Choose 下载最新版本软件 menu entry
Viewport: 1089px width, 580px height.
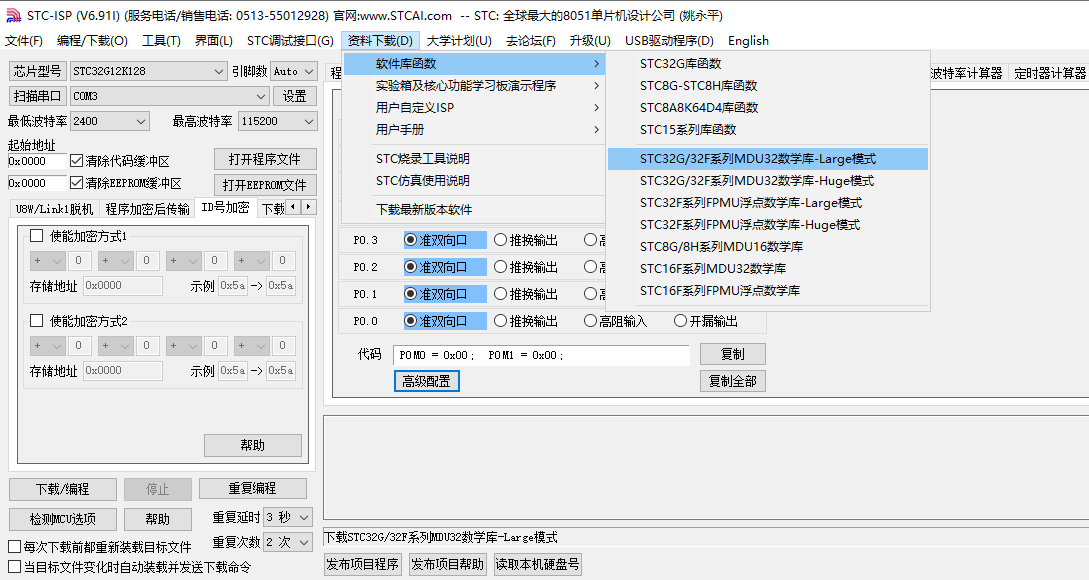(474, 210)
